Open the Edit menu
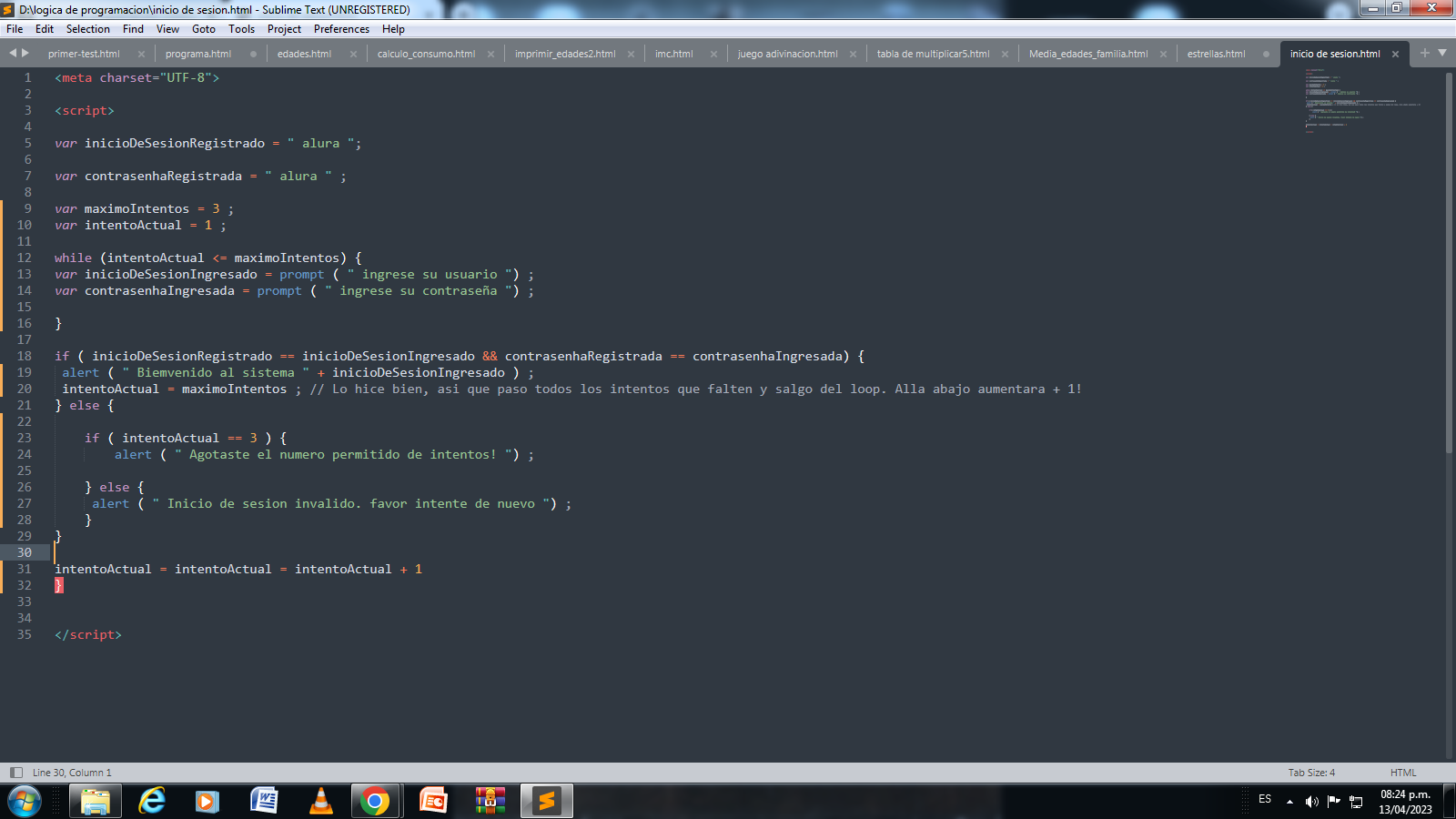The image size is (1456, 819). [x=45, y=29]
